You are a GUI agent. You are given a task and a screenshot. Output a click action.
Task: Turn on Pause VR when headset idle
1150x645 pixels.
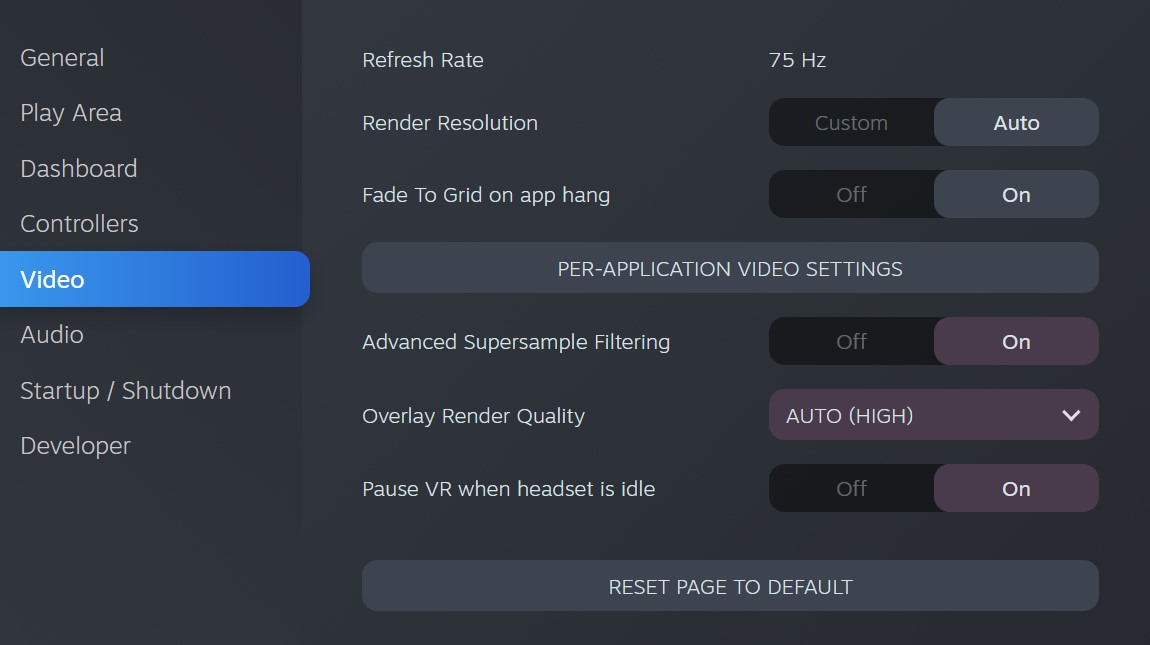[1016, 488]
